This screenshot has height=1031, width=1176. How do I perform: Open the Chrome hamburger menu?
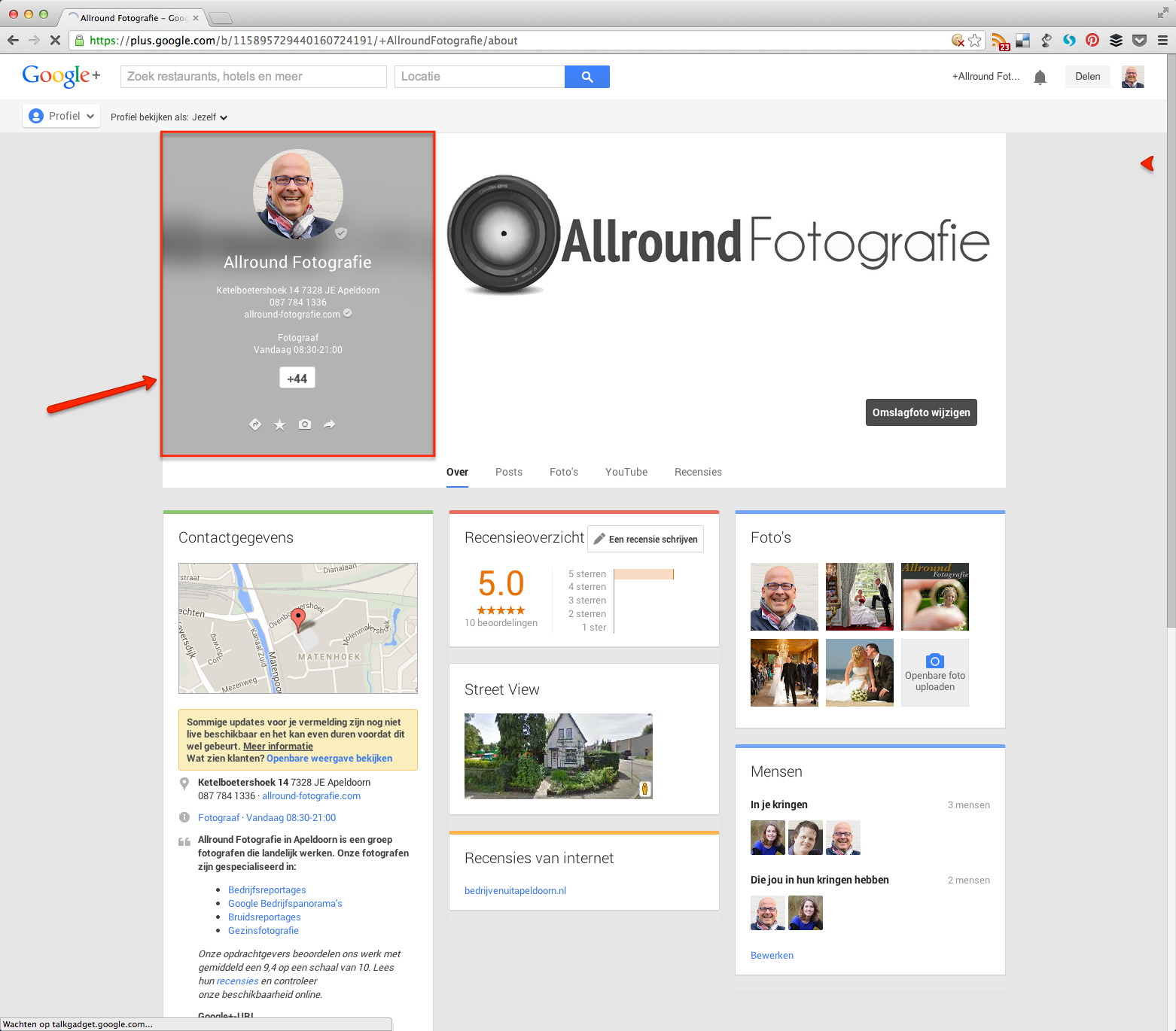point(1162,41)
